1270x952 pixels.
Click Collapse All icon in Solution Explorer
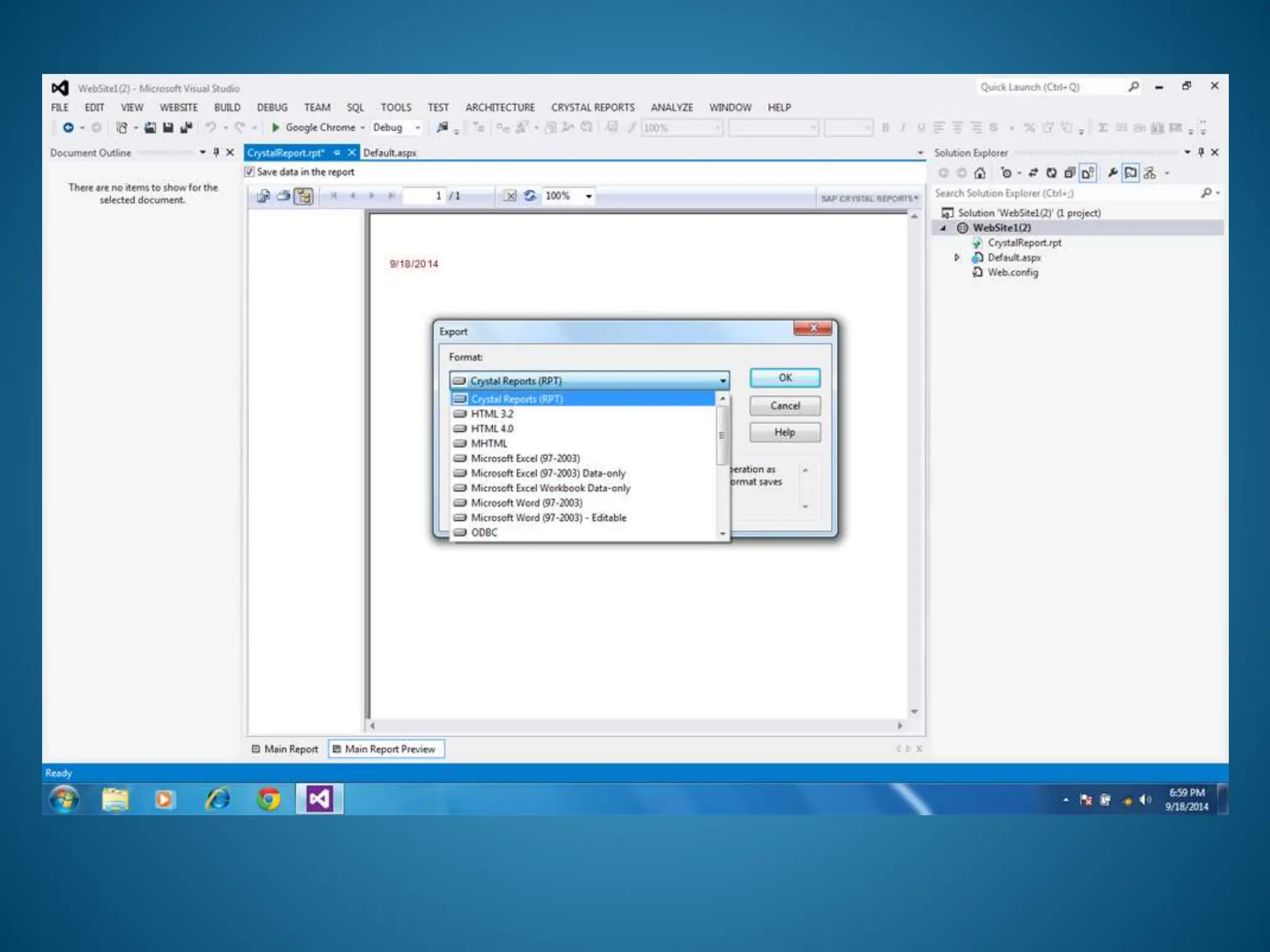pyautogui.click(x=1070, y=173)
